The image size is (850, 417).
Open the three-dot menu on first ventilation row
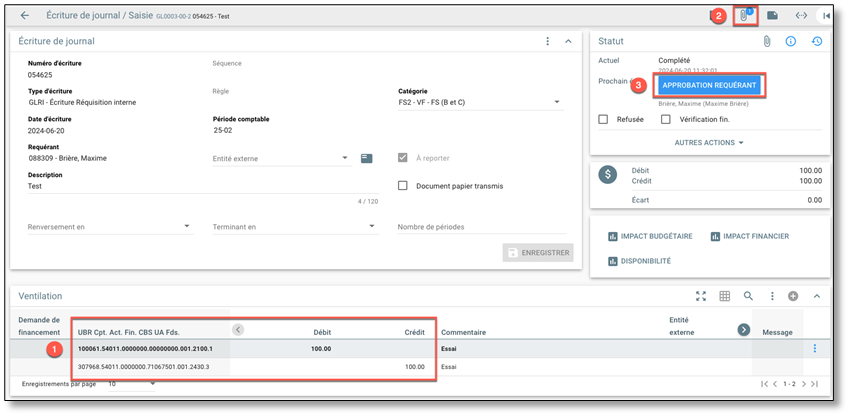pos(814,348)
